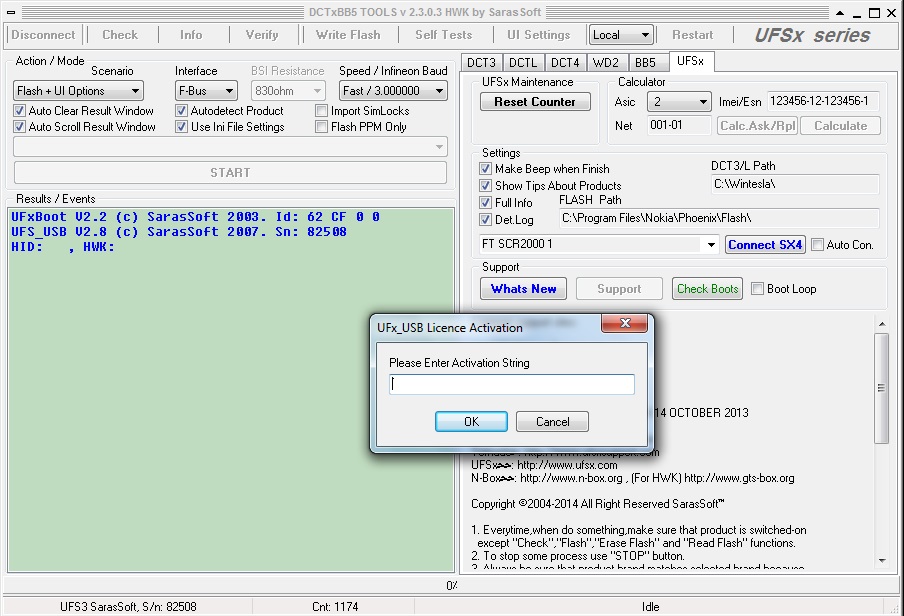Click the Support button
Viewport: 904px width, 616px height.
(x=619, y=288)
